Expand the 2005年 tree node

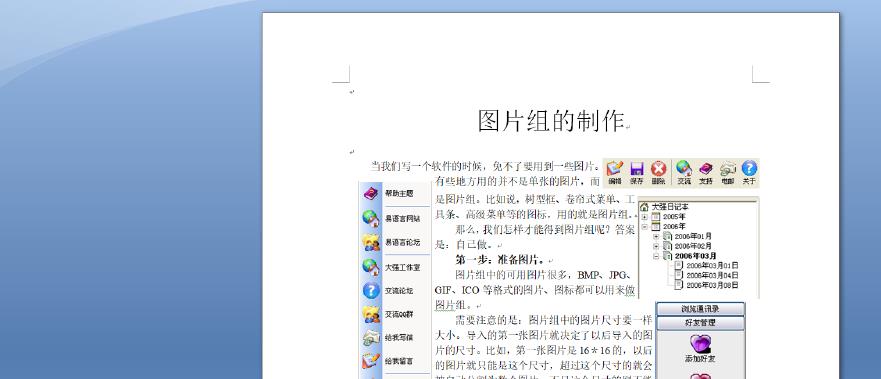(x=644, y=217)
